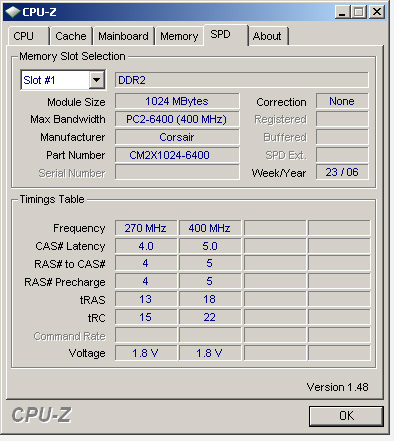394x441 pixels.
Task: Click the 400 MHz frequency cell
Action: pos(210,228)
